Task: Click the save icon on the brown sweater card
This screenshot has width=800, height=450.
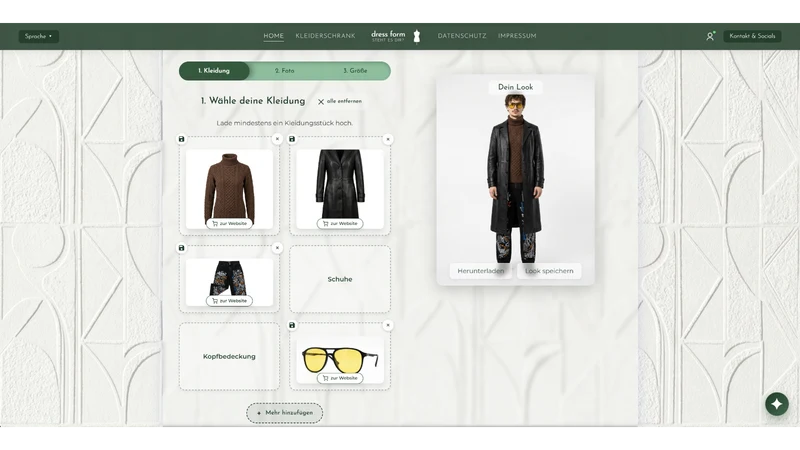Action: [181, 139]
